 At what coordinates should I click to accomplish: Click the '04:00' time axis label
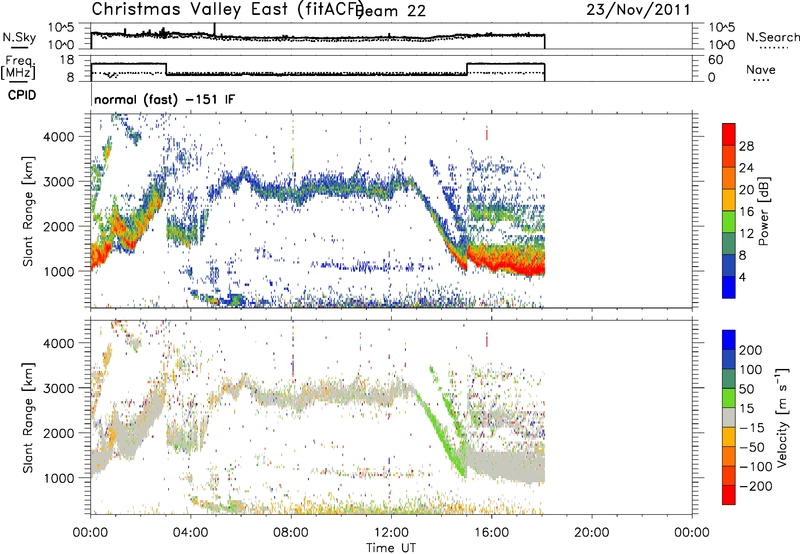(x=191, y=533)
